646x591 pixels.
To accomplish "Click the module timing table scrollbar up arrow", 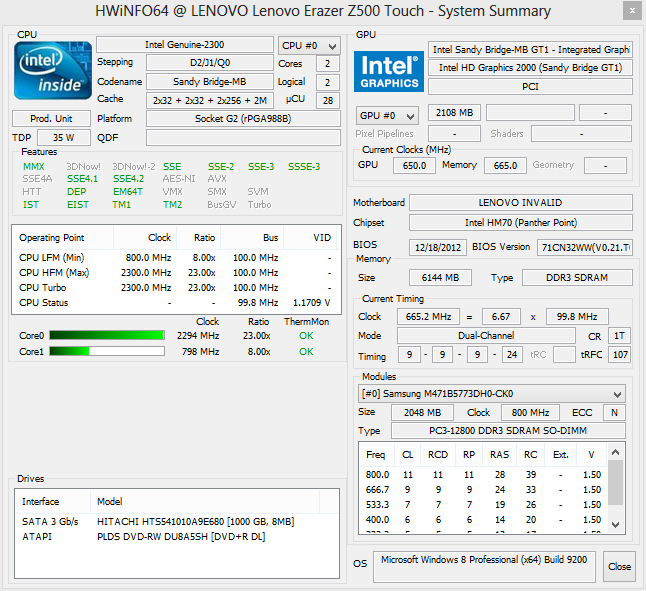I will pos(617,451).
